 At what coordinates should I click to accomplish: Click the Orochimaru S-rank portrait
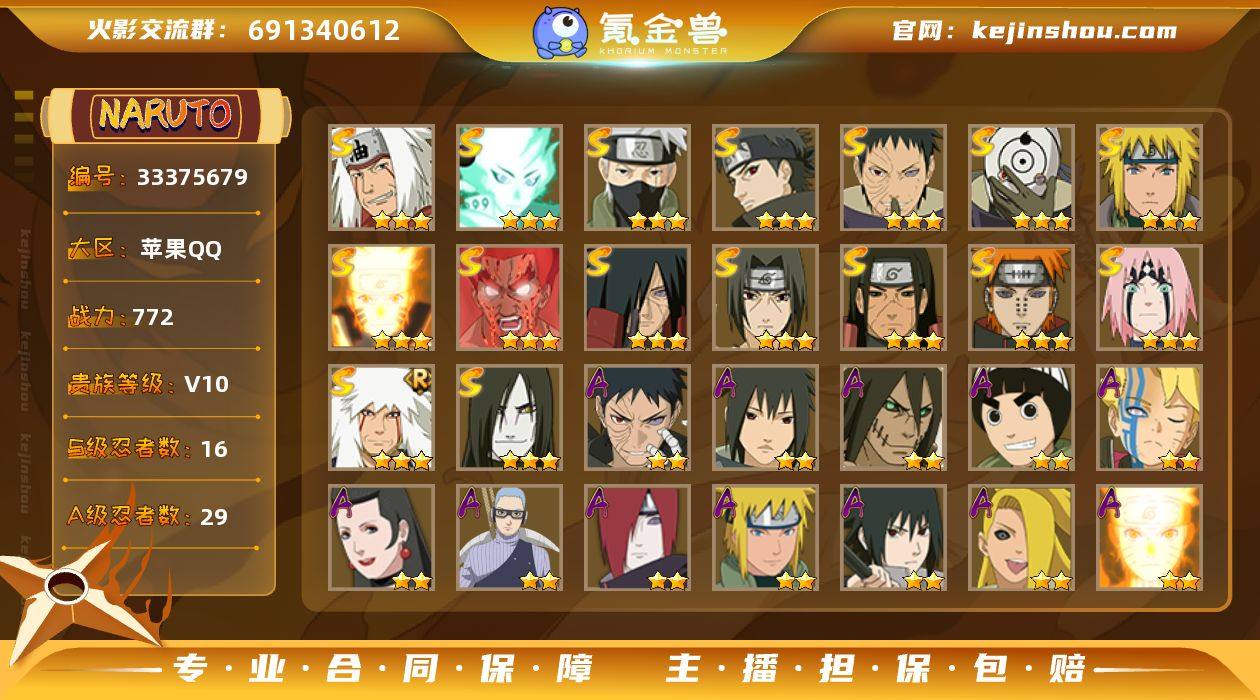coord(510,418)
